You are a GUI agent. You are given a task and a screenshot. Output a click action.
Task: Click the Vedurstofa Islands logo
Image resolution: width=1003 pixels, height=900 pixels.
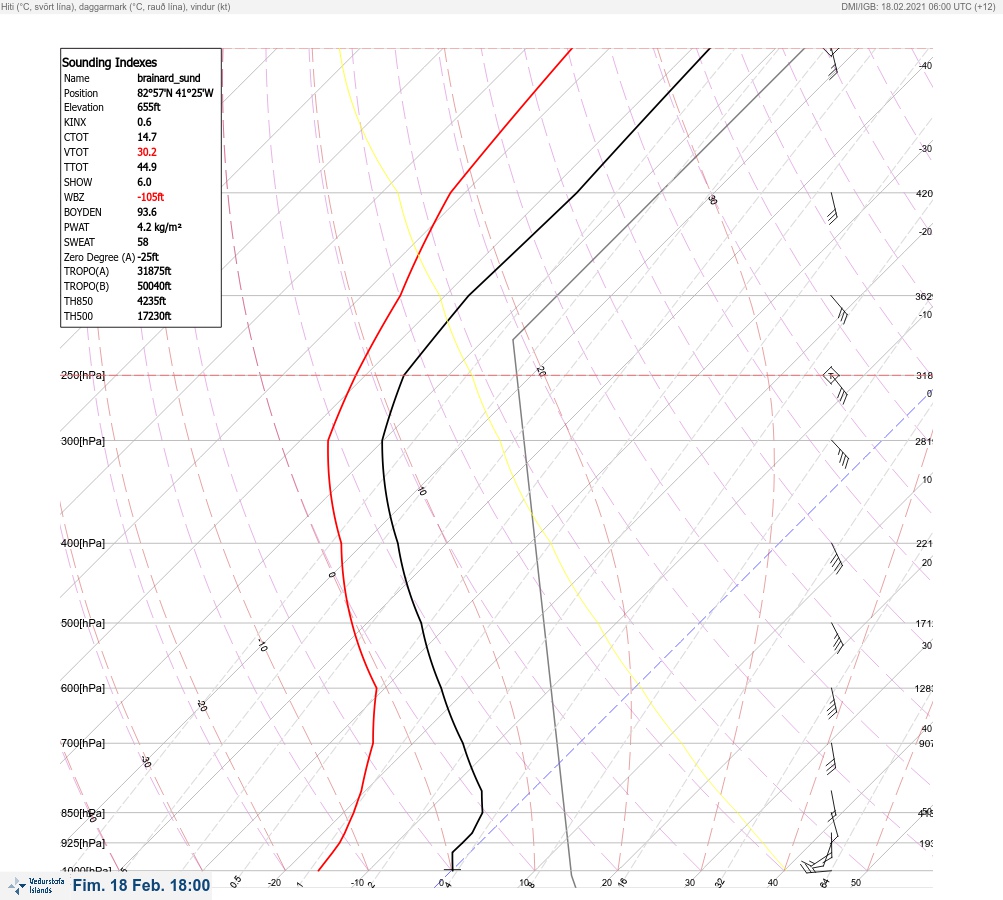click(x=36, y=885)
